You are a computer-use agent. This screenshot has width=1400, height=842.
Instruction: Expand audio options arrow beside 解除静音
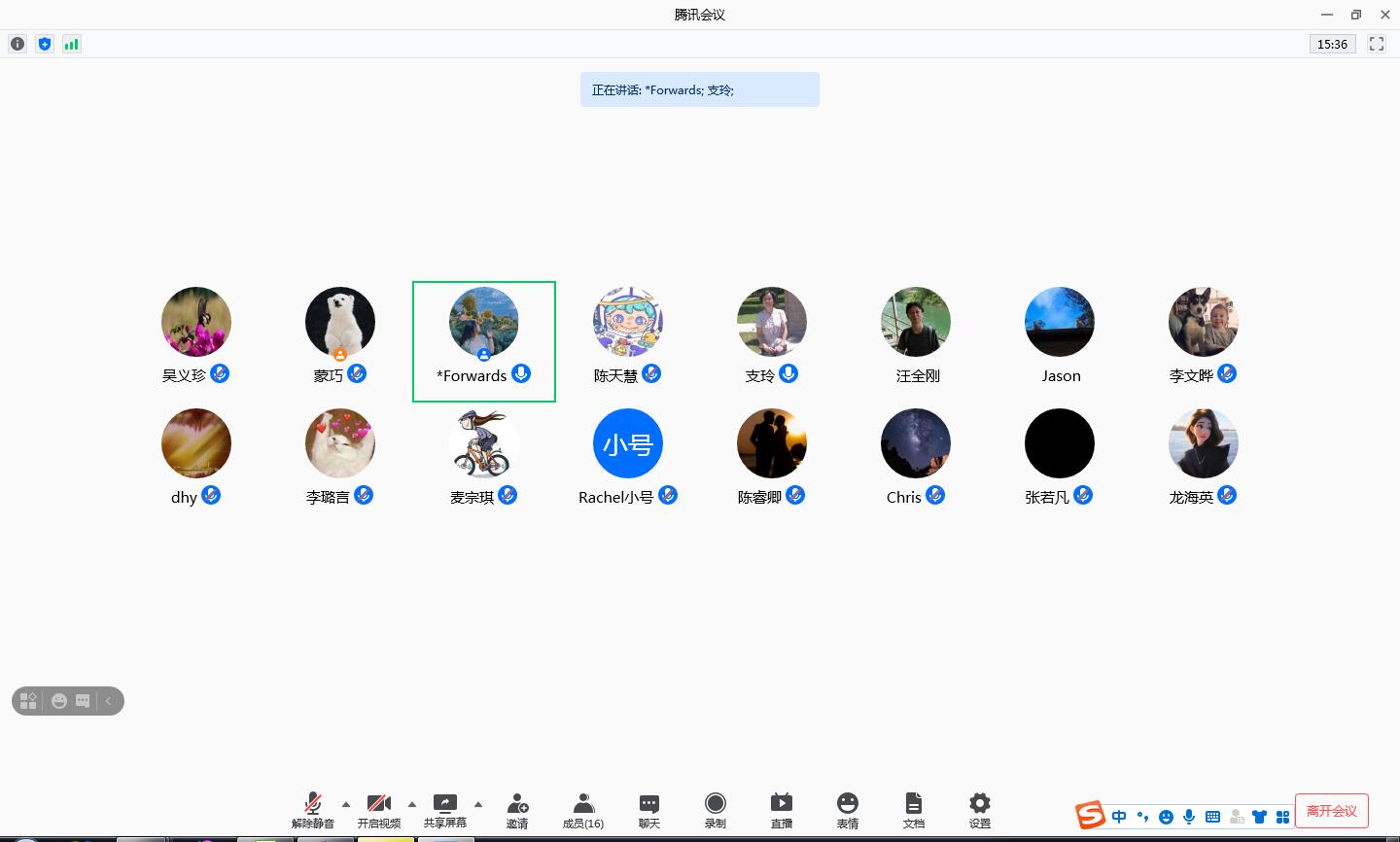point(346,804)
